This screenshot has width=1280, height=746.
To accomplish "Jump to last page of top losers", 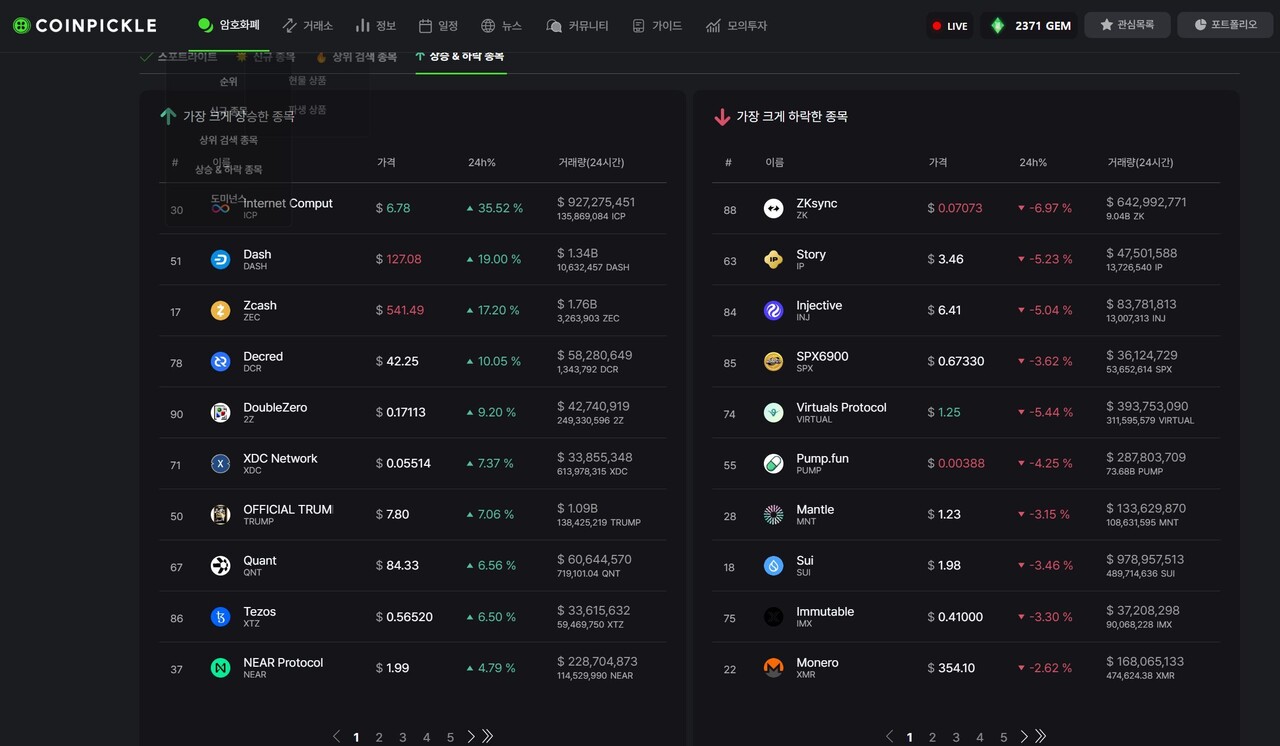I will 1041,737.
